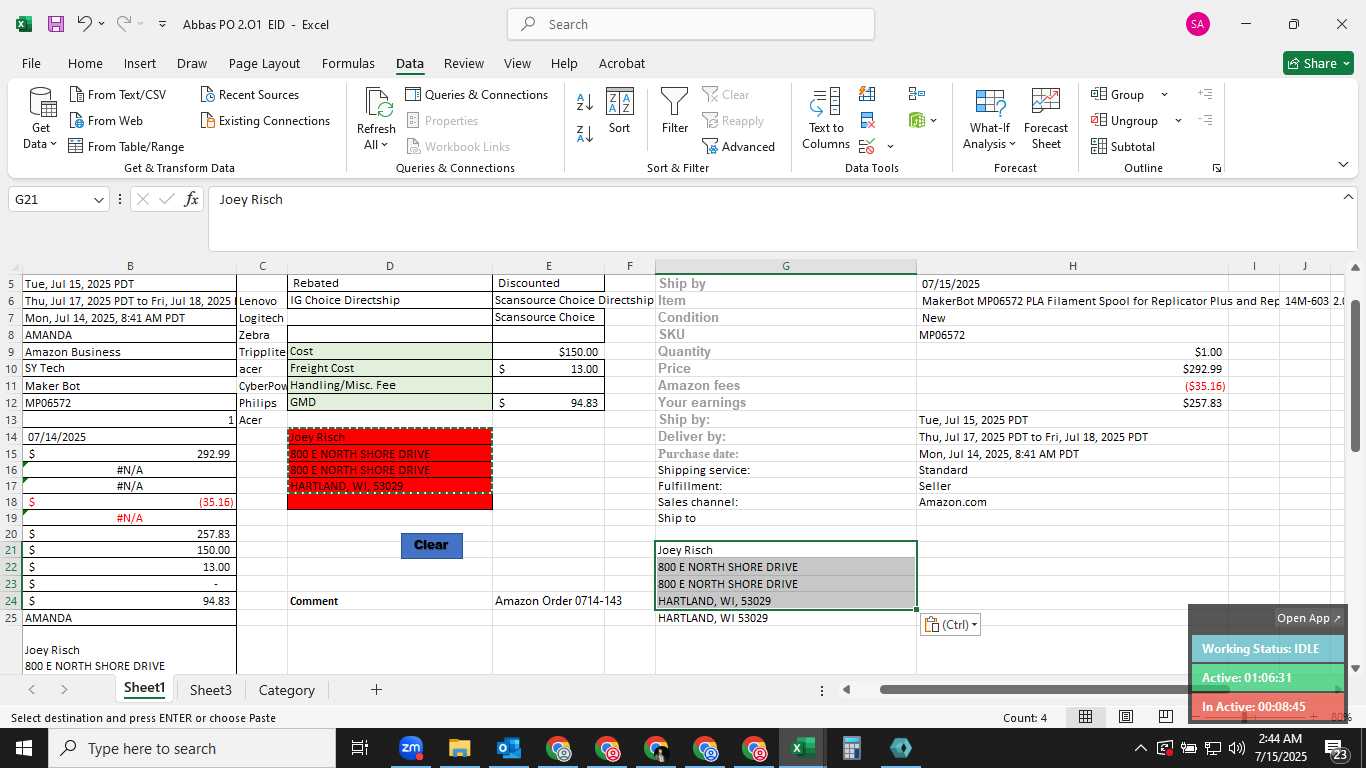
Task: Switch to the Home ribbon tab
Action: coord(85,63)
